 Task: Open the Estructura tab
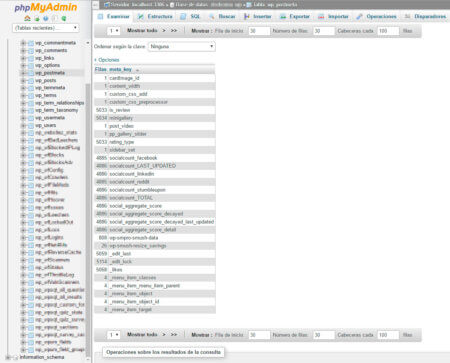(155, 16)
